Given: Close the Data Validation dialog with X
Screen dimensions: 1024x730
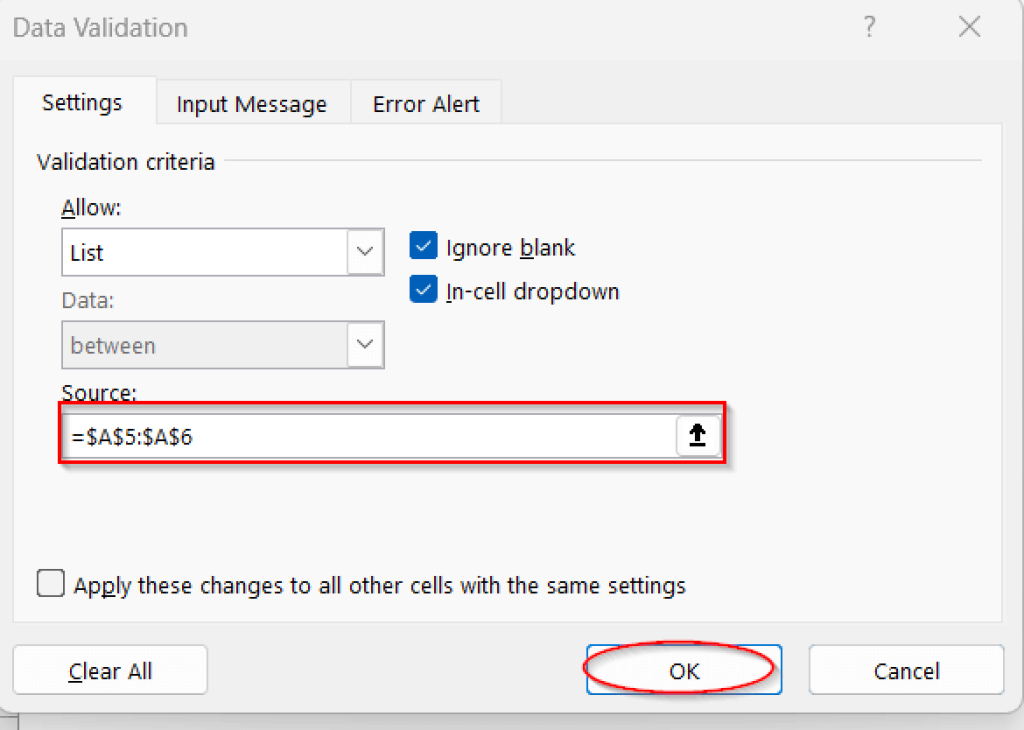Looking at the screenshot, I should [x=968, y=27].
